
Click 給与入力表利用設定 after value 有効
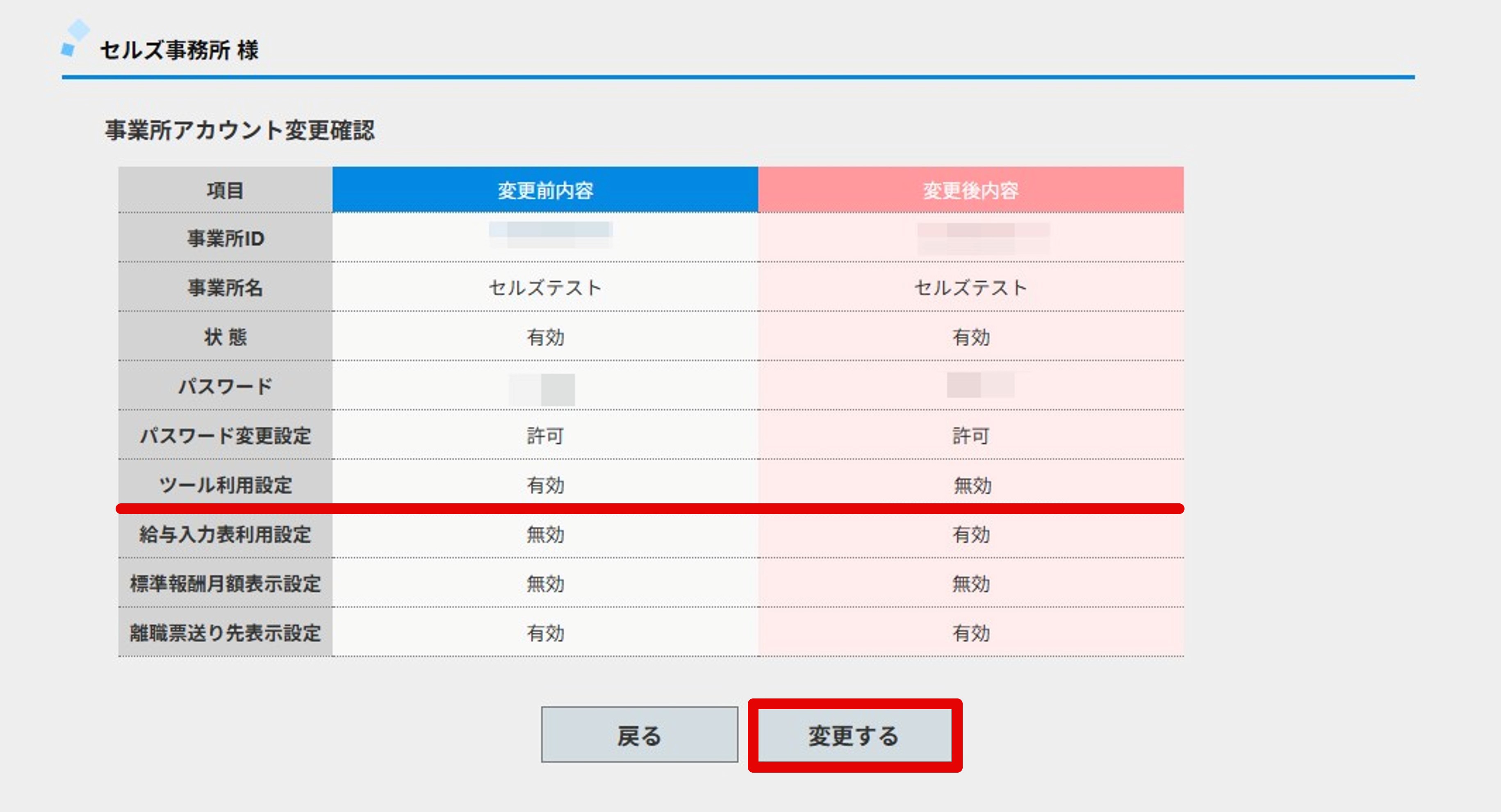click(x=971, y=534)
